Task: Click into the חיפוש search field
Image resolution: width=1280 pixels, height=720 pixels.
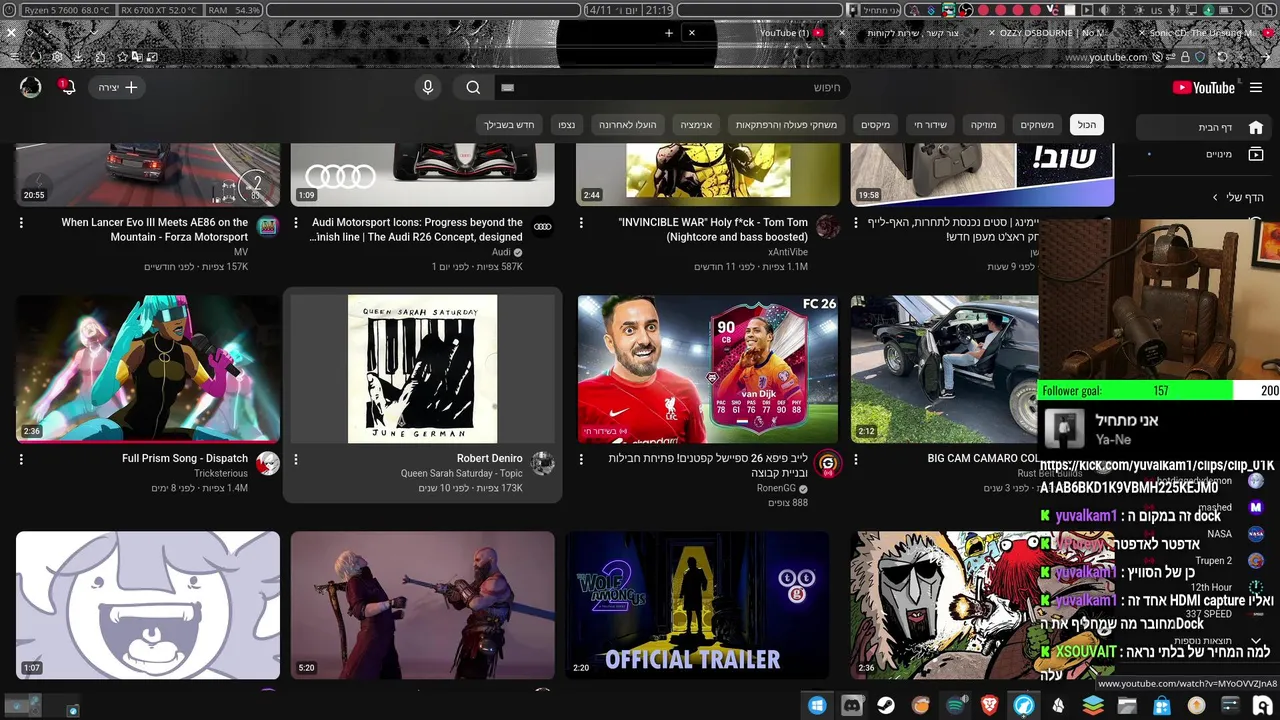Action: [675, 88]
